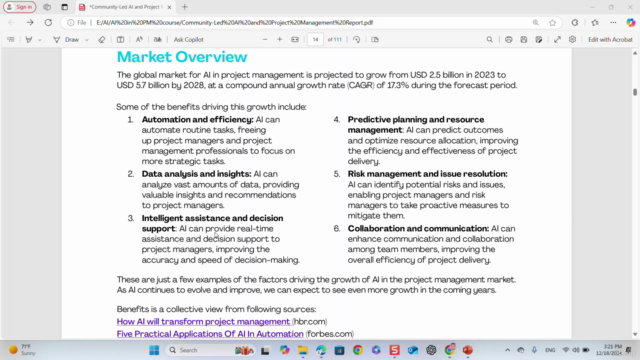Click the Save as icon
This screenshot has width=640, height=360.
click(x=539, y=40)
